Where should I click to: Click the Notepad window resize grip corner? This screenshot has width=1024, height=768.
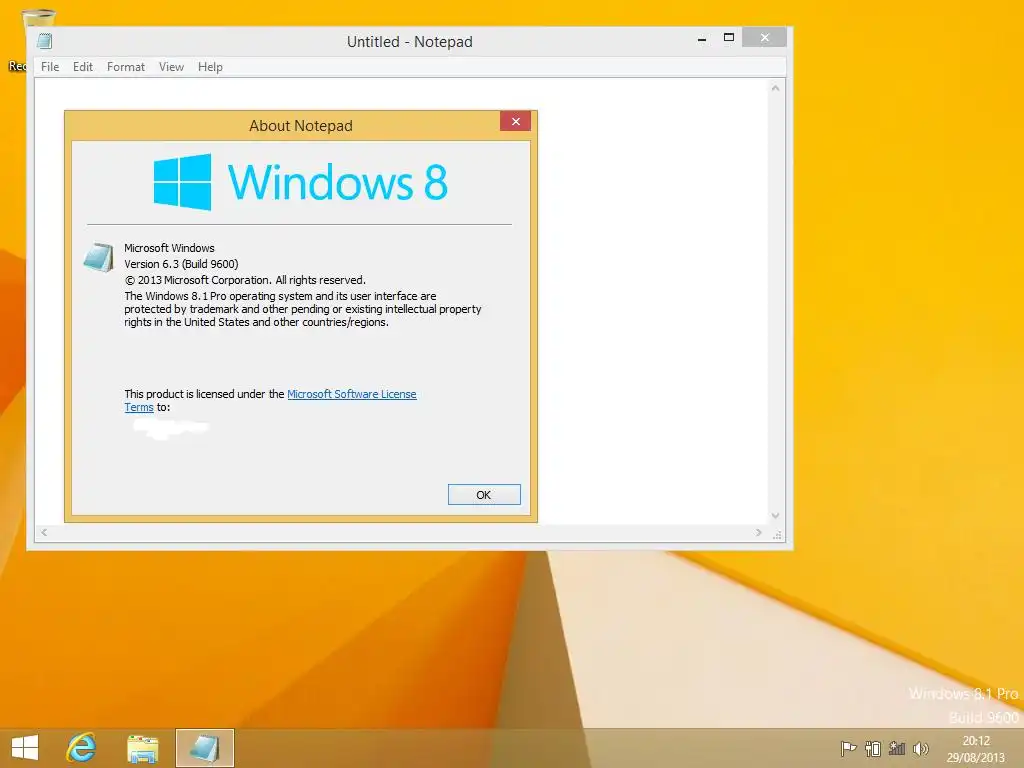coord(776,535)
